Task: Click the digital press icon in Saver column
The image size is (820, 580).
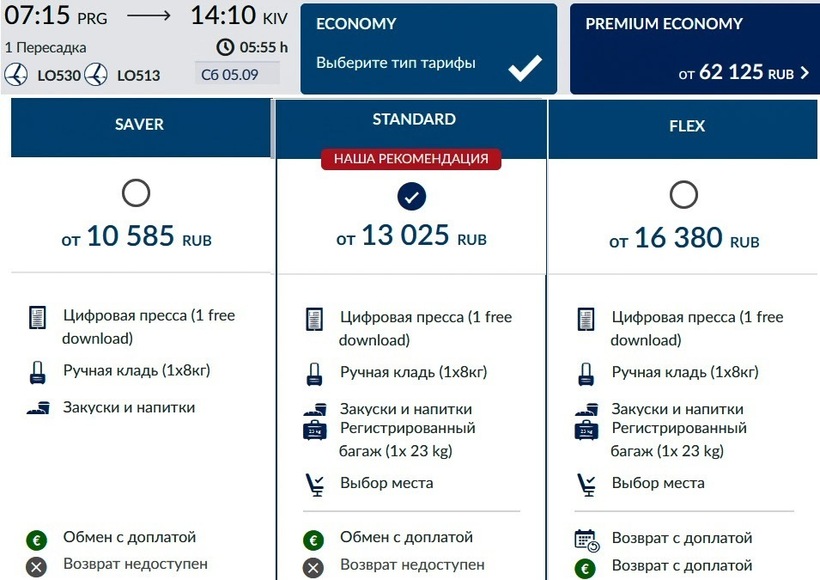Action: pos(38,319)
